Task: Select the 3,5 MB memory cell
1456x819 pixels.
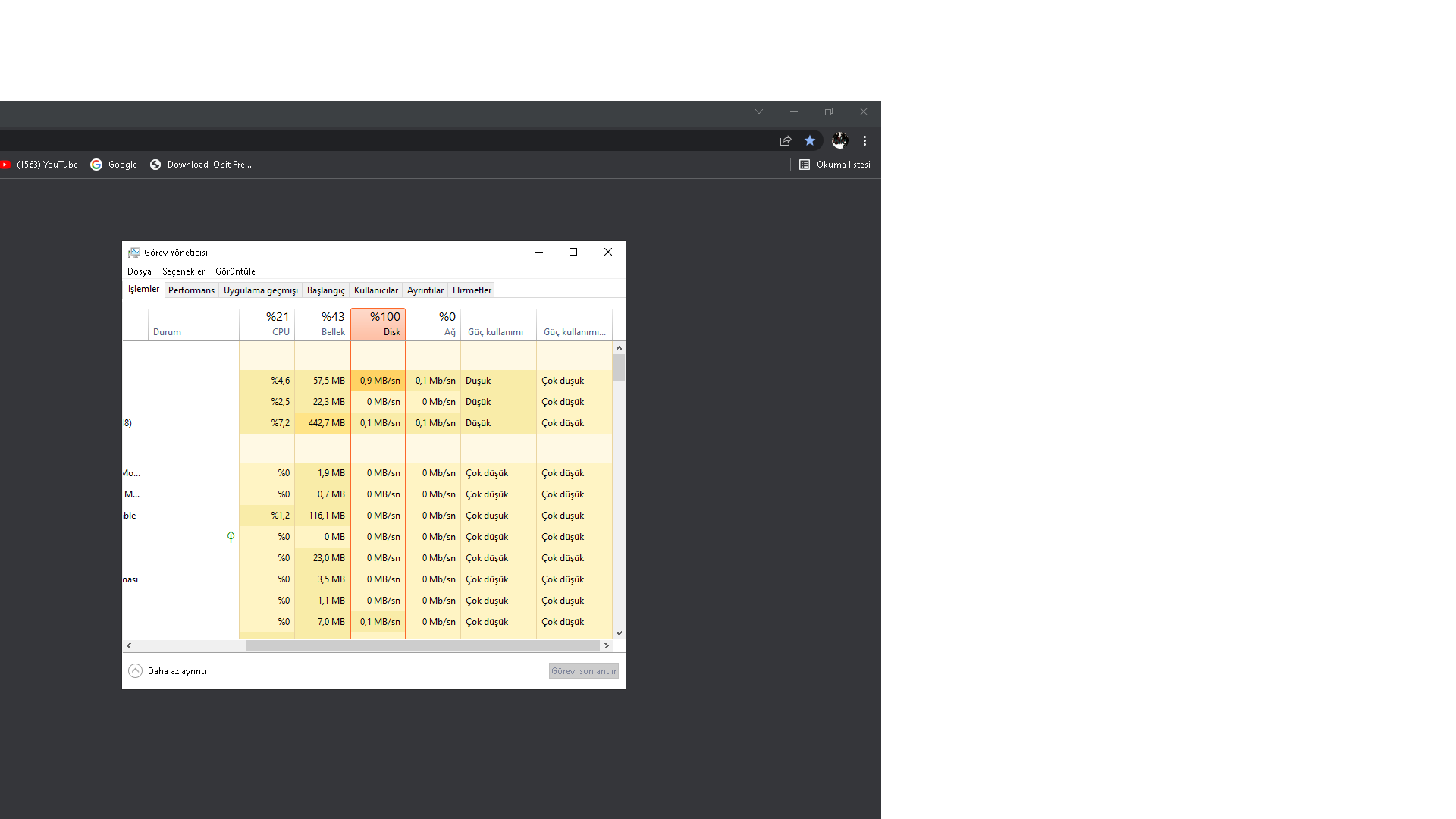Action: click(322, 579)
